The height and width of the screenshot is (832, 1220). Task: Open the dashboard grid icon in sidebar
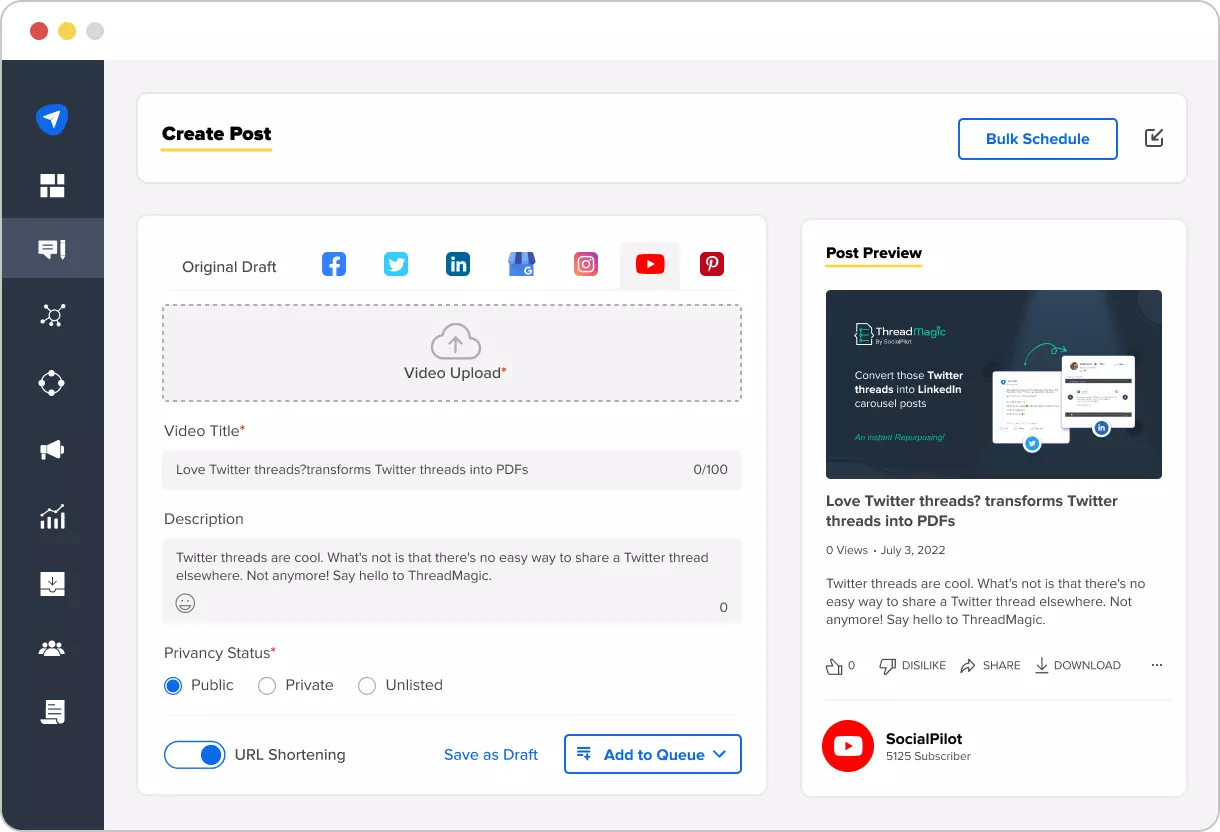(52, 186)
